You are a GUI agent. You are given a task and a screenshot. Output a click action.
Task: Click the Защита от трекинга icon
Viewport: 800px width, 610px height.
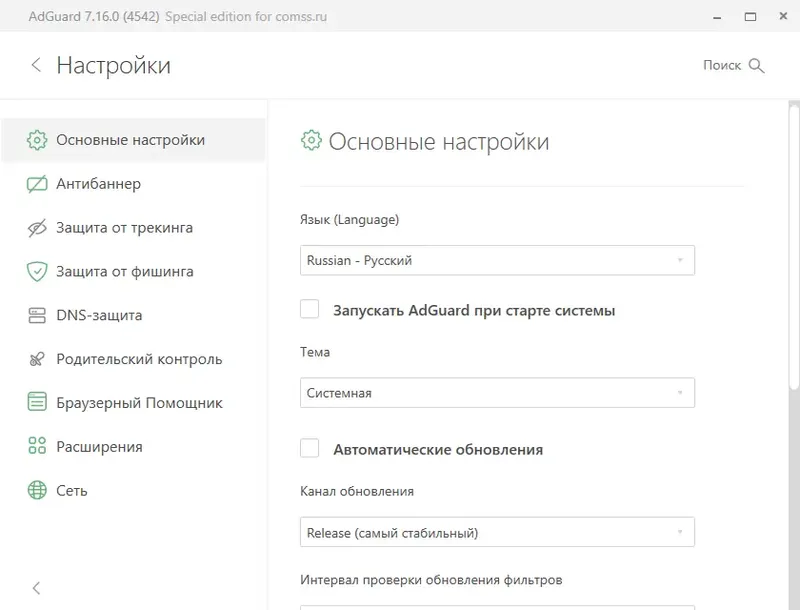[37, 227]
